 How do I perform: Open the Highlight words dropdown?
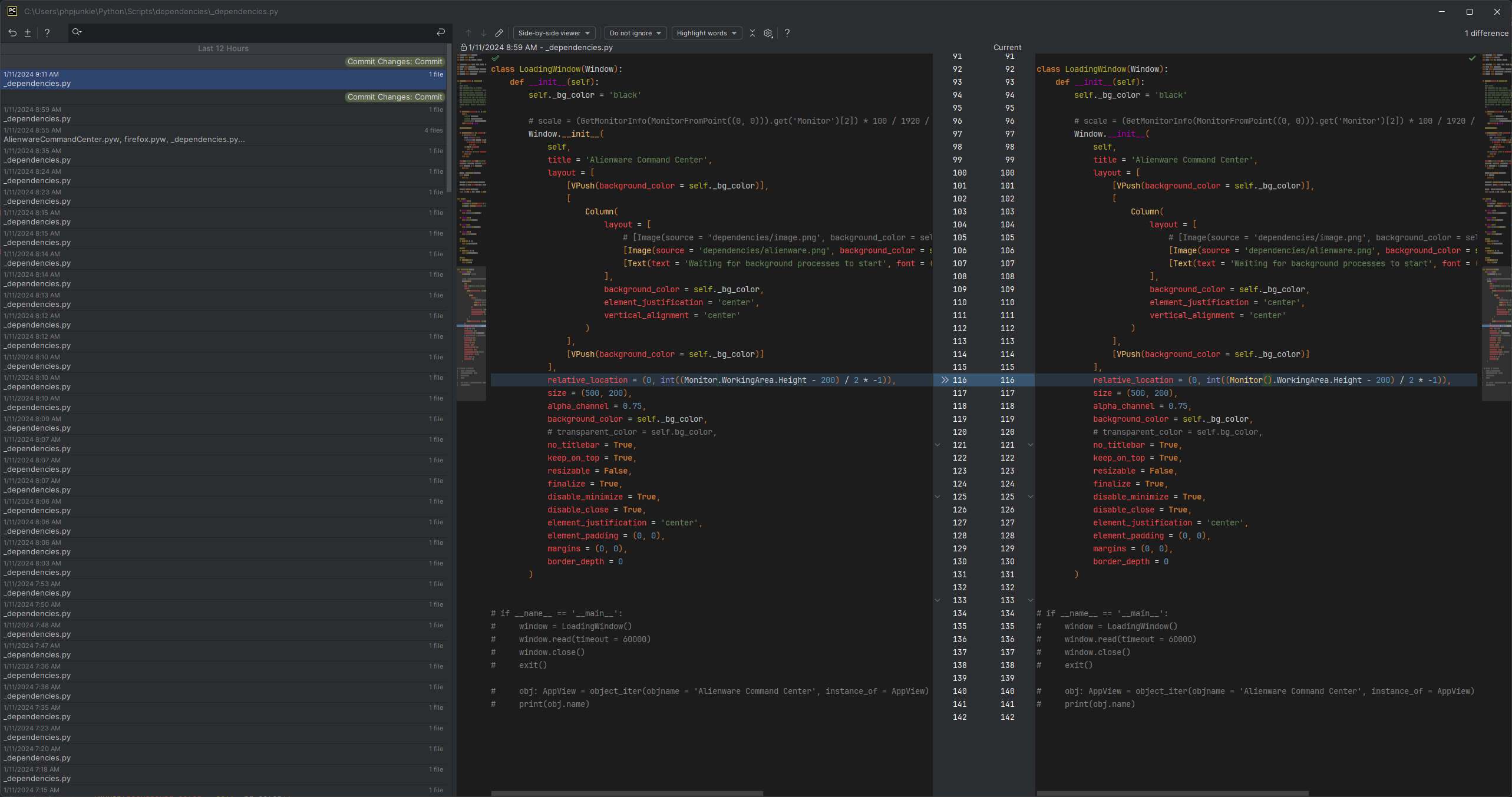pyautogui.click(x=707, y=33)
